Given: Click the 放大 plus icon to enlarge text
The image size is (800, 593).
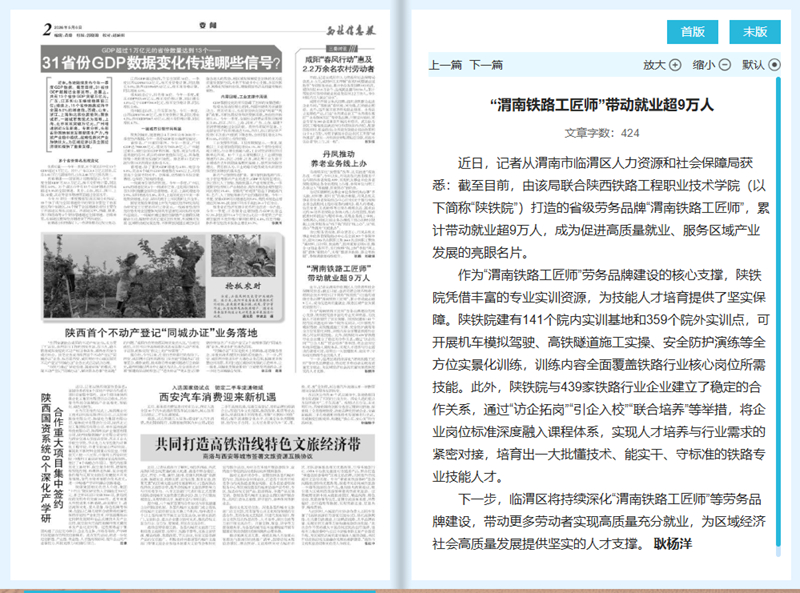Looking at the screenshot, I should [675, 65].
